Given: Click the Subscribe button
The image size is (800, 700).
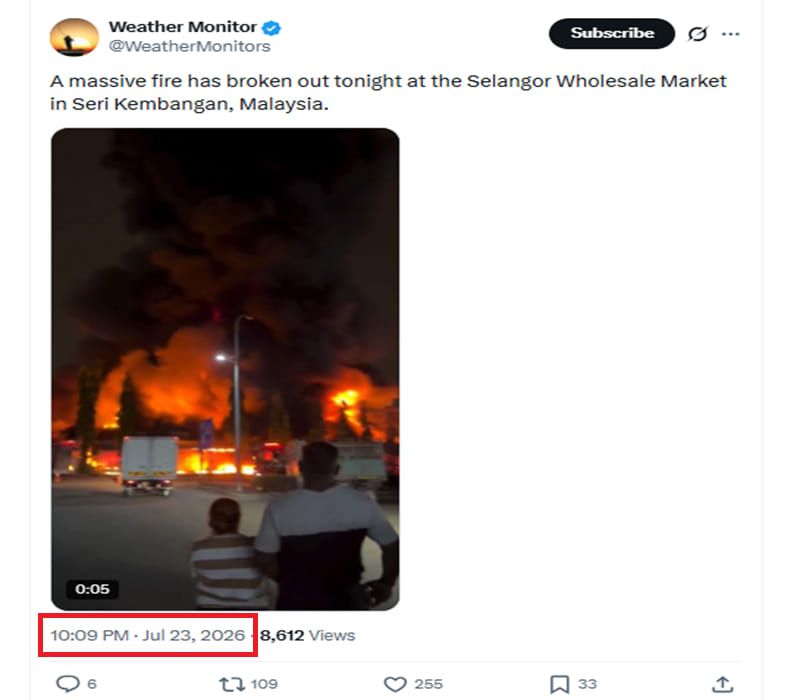Looking at the screenshot, I should 612,34.
